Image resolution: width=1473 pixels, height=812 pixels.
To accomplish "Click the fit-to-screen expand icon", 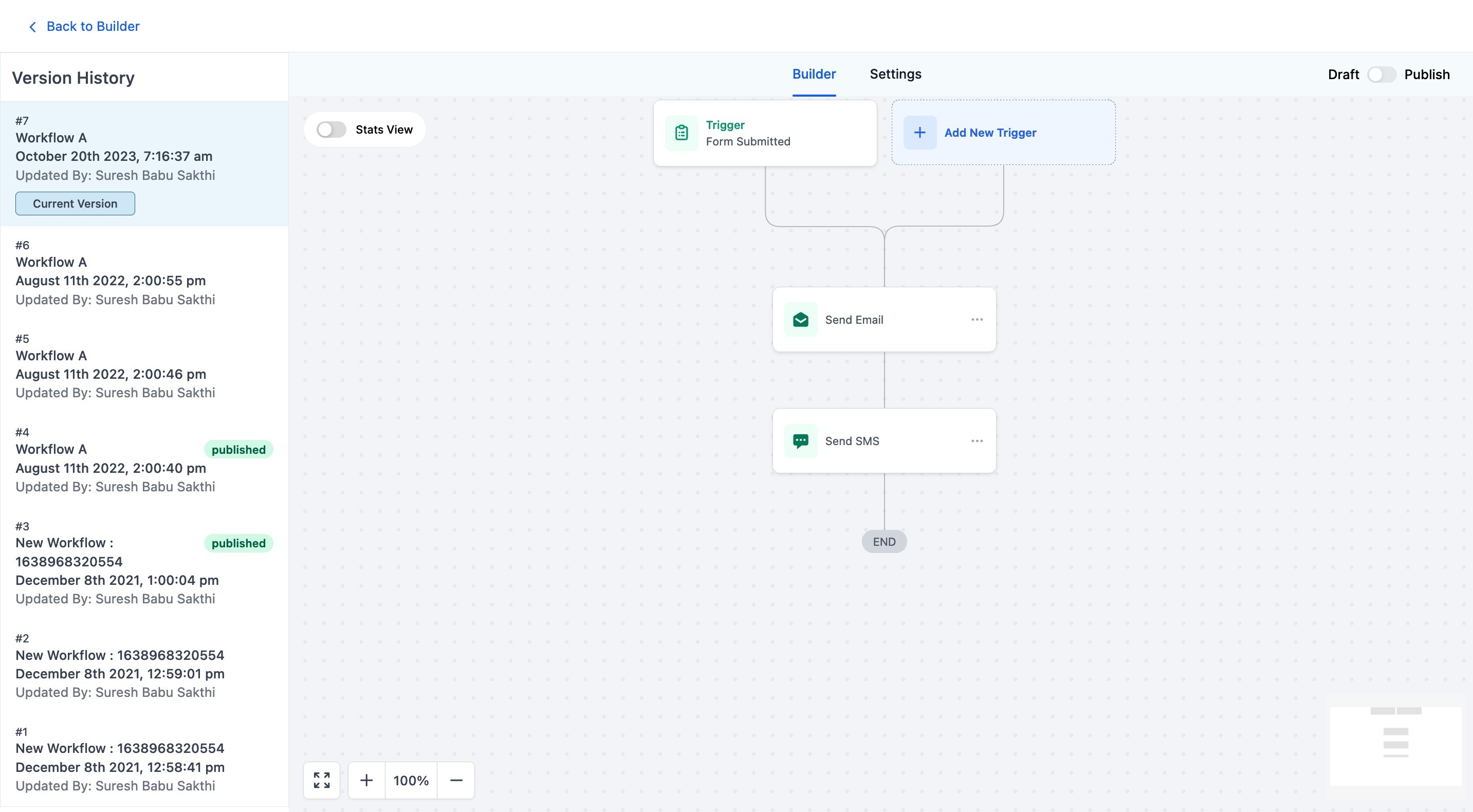I will (321, 780).
